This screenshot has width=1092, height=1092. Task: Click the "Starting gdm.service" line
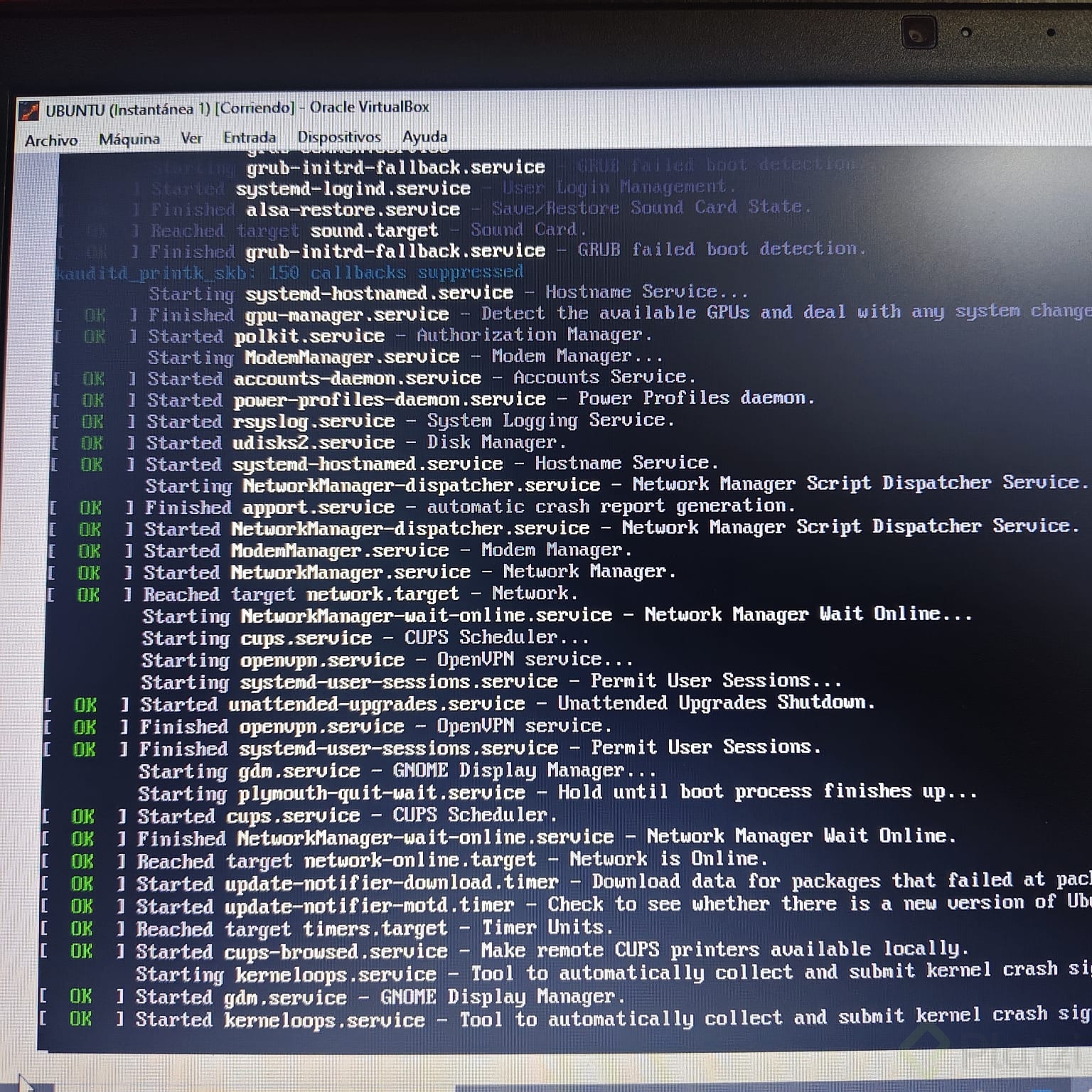click(397, 771)
